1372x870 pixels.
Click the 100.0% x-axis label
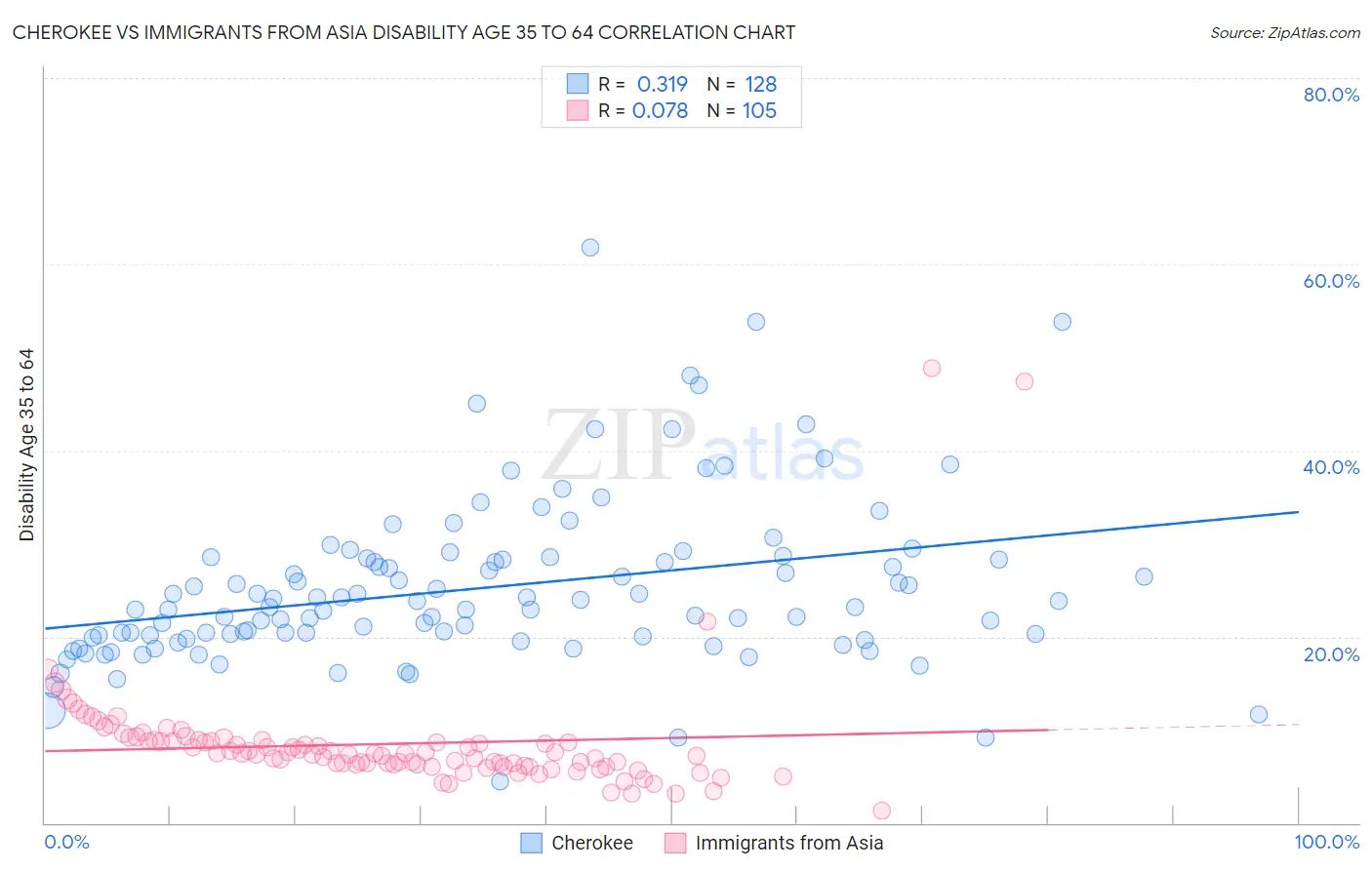tap(1327, 843)
